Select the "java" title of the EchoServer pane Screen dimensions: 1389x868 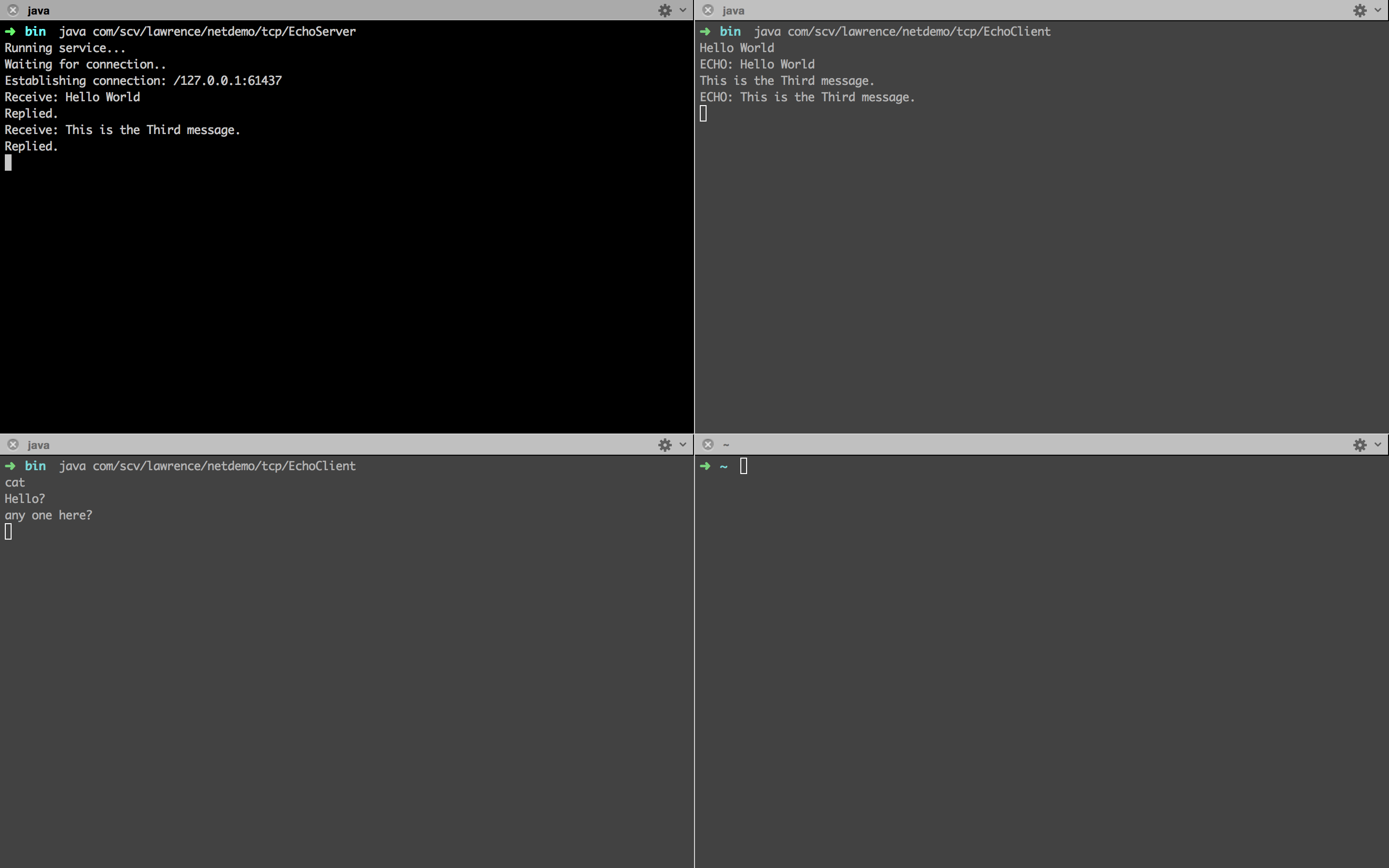[x=39, y=11]
